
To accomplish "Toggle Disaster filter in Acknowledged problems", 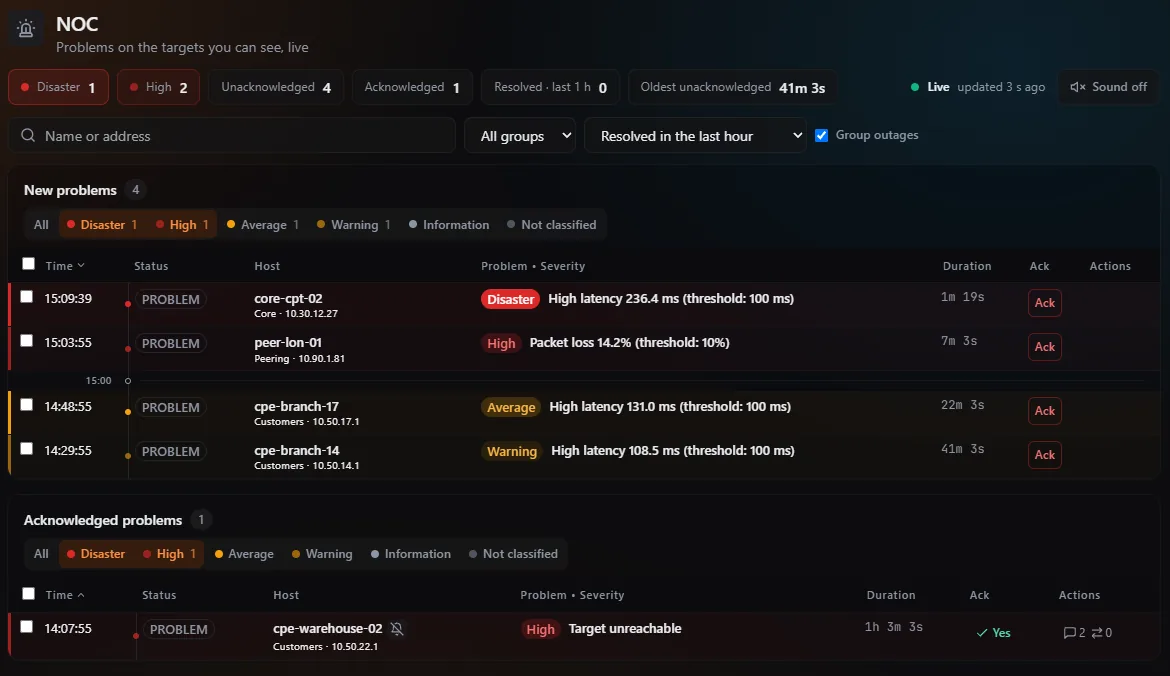I will pos(96,554).
